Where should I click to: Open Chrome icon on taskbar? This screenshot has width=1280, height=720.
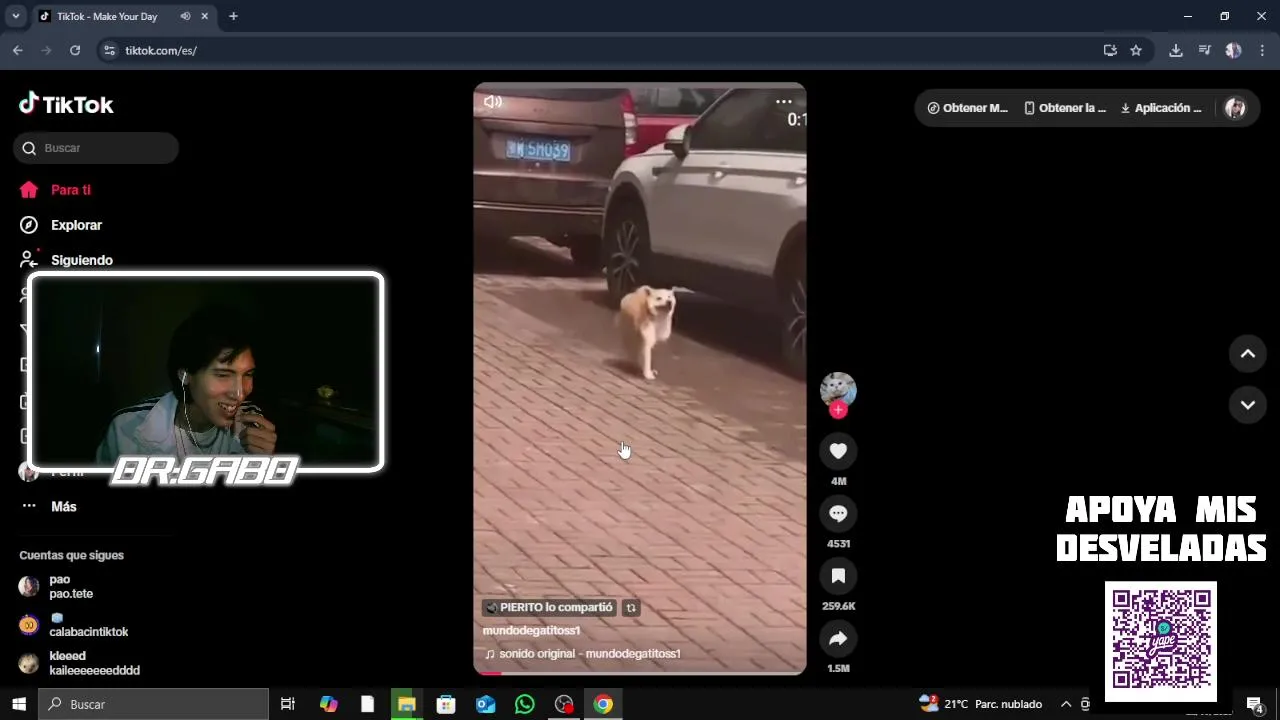(x=603, y=704)
